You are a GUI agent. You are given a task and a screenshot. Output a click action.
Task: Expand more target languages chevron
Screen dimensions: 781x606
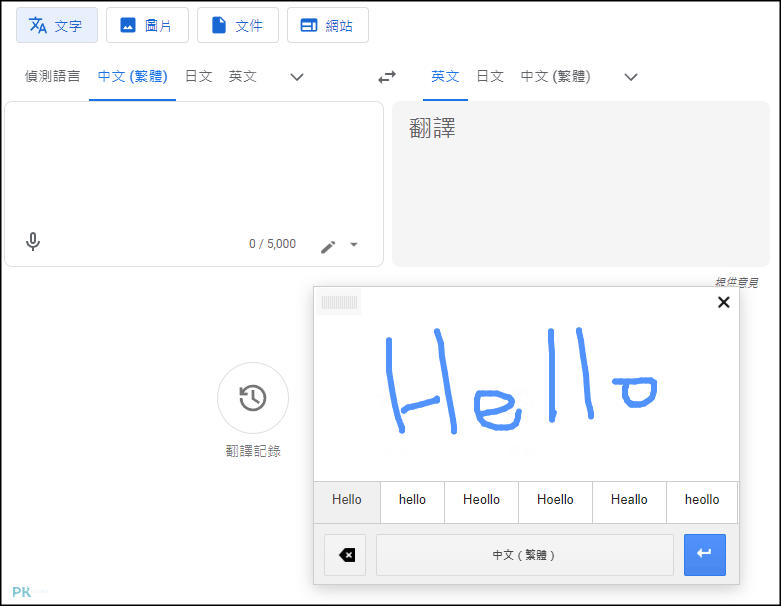pos(631,77)
